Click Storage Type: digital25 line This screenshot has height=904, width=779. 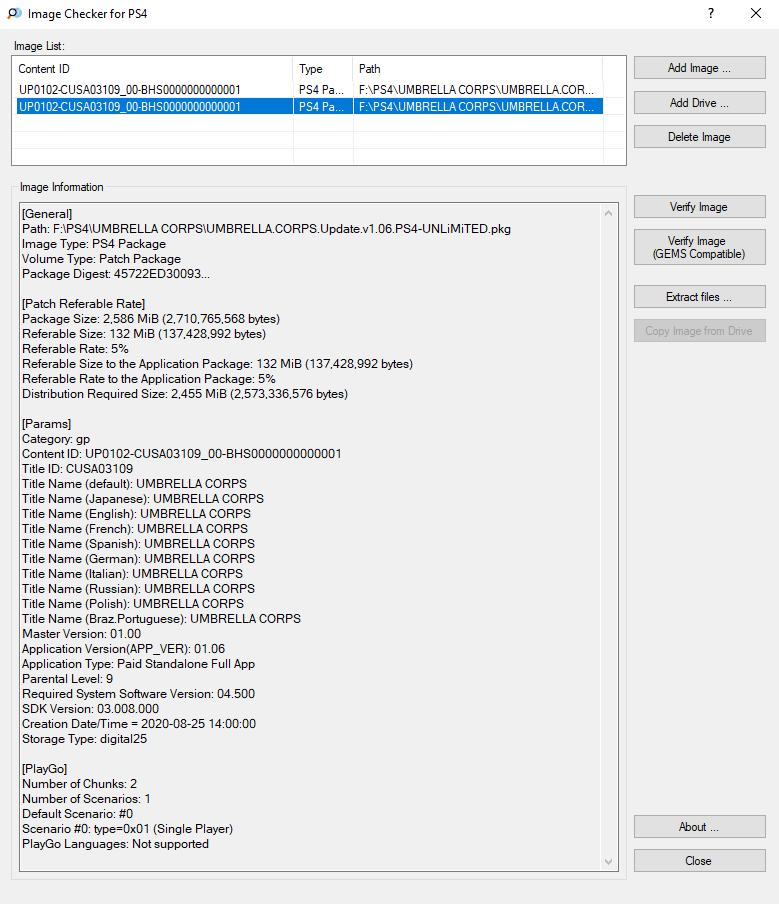pyautogui.click(x=85, y=739)
